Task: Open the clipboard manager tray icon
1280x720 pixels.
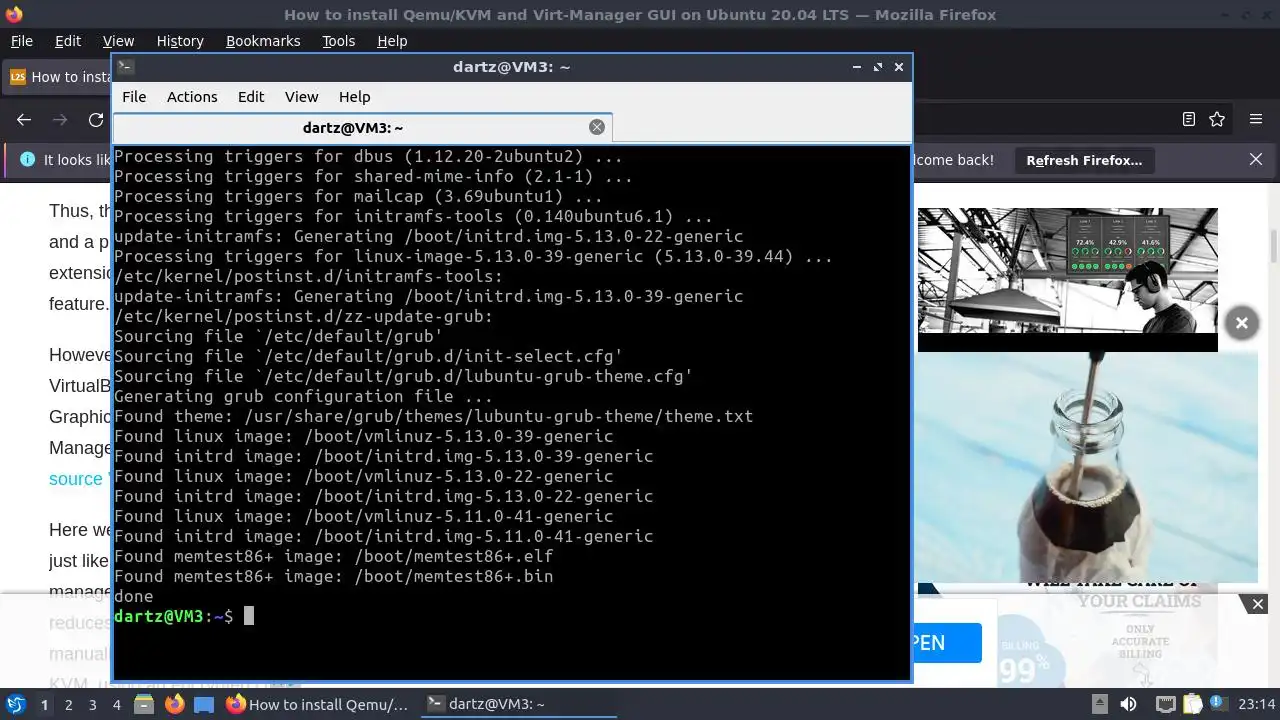Action: 1193,704
